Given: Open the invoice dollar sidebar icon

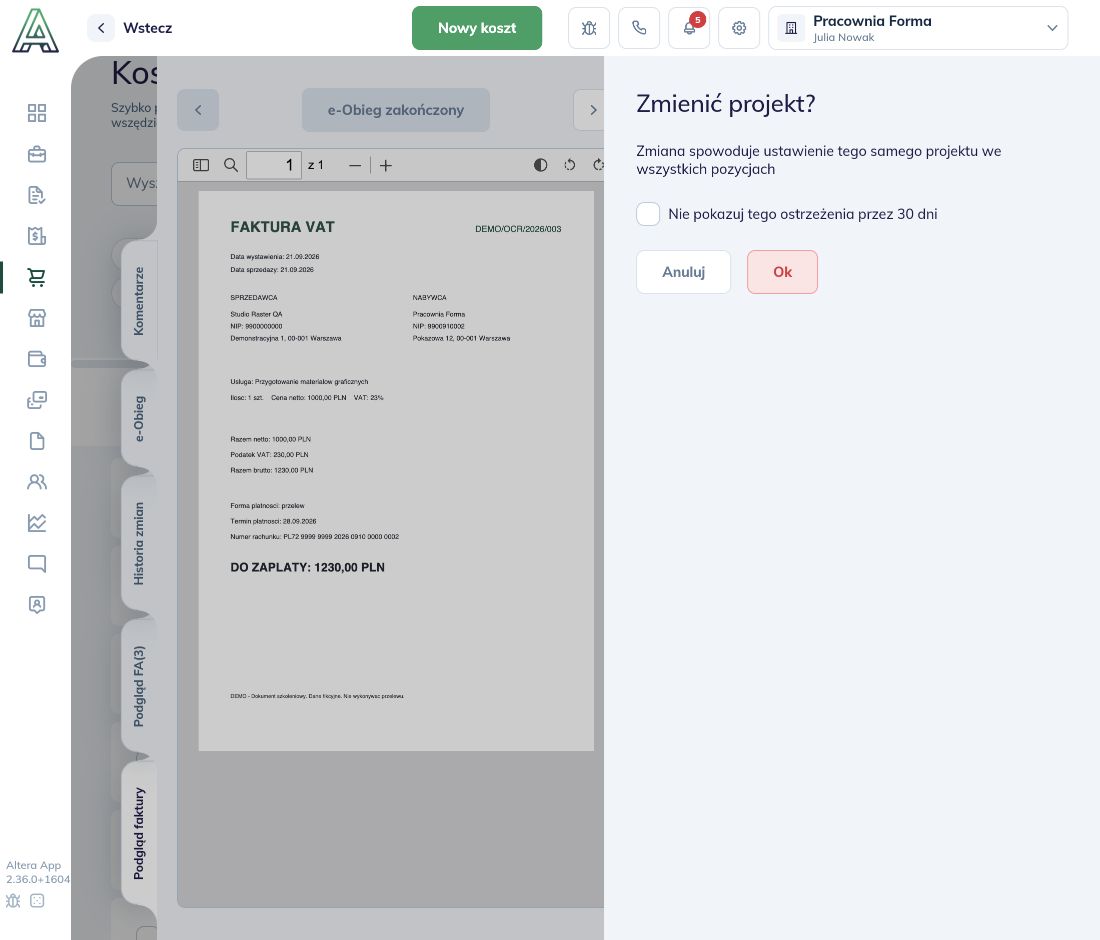Looking at the screenshot, I should [36, 236].
